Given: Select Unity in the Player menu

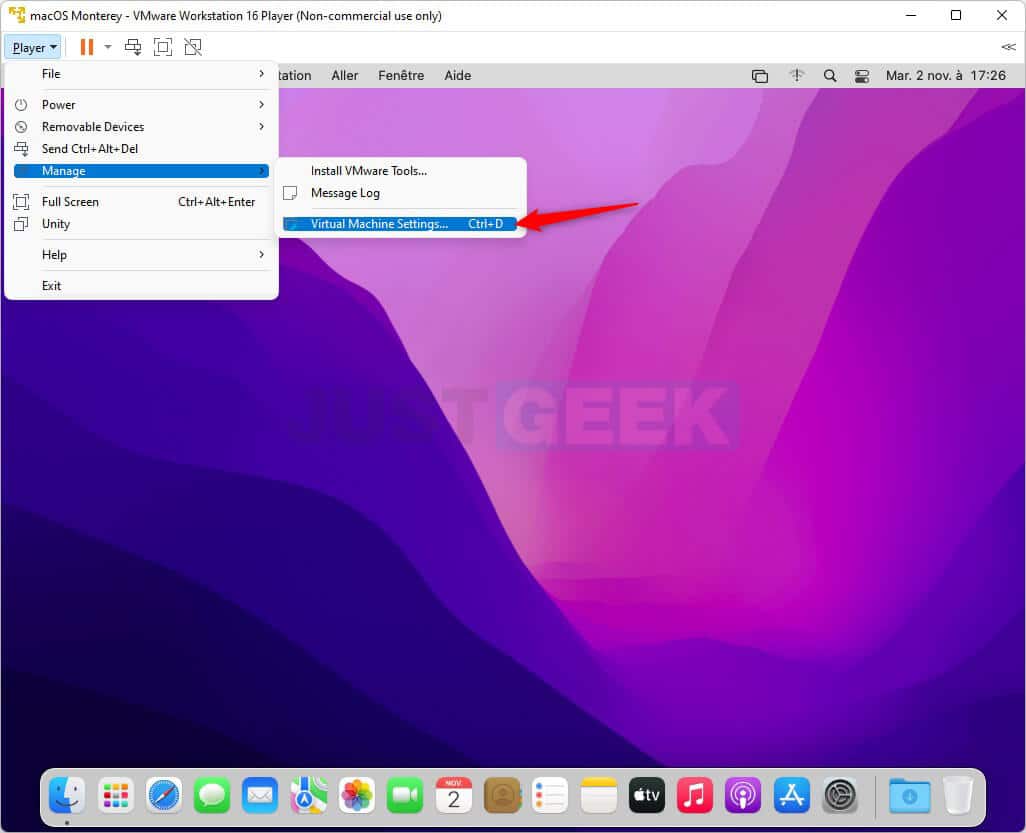Looking at the screenshot, I should click(141, 224).
